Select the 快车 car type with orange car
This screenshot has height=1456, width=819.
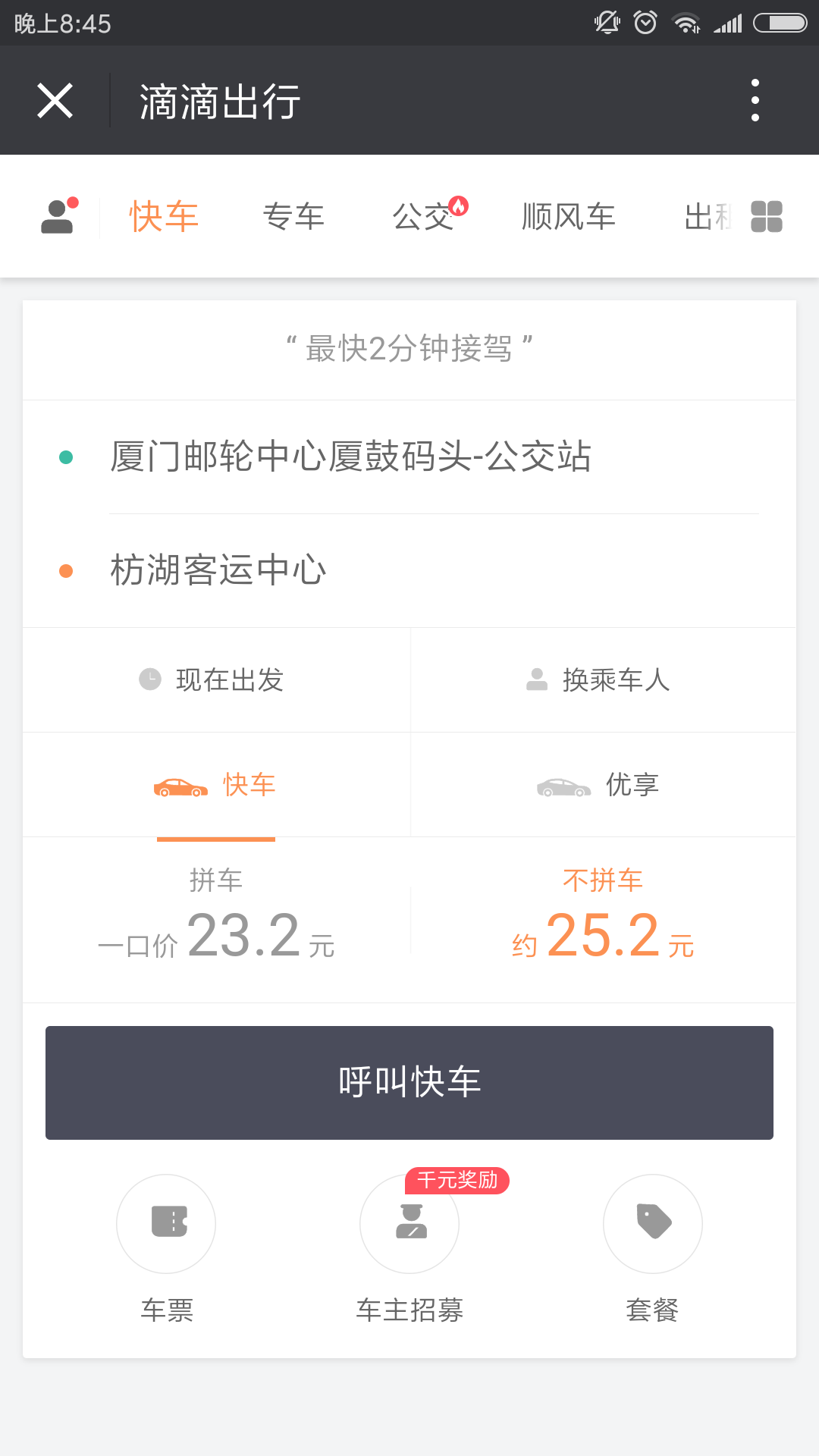[216, 785]
